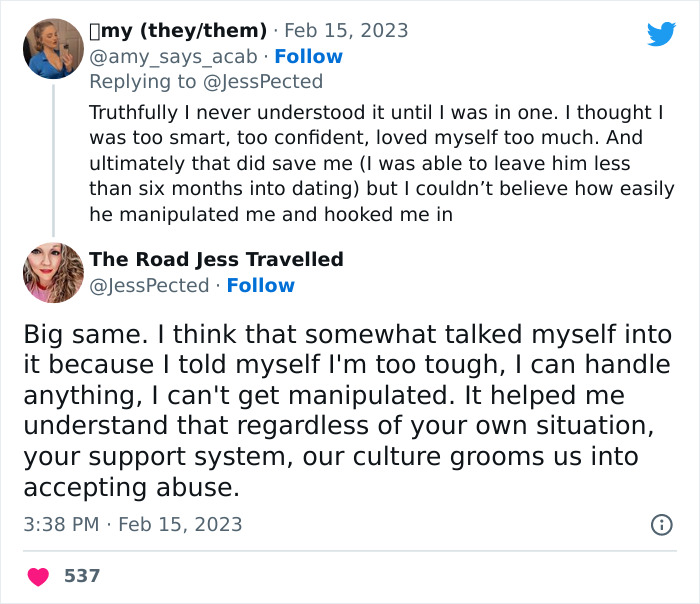This screenshot has width=700, height=604.
Task: Follow @amy_says_acab
Action: coord(308,57)
